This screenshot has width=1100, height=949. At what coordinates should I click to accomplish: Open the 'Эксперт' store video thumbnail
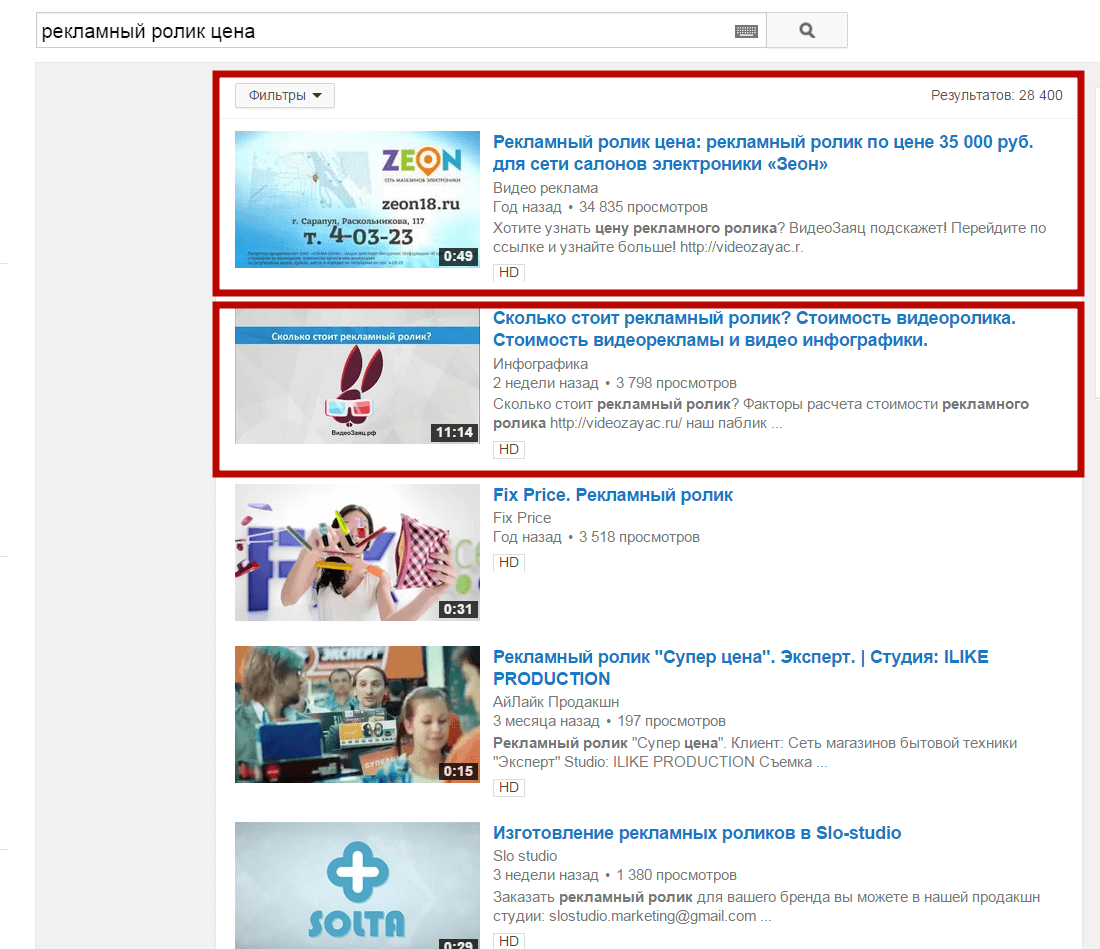(357, 715)
